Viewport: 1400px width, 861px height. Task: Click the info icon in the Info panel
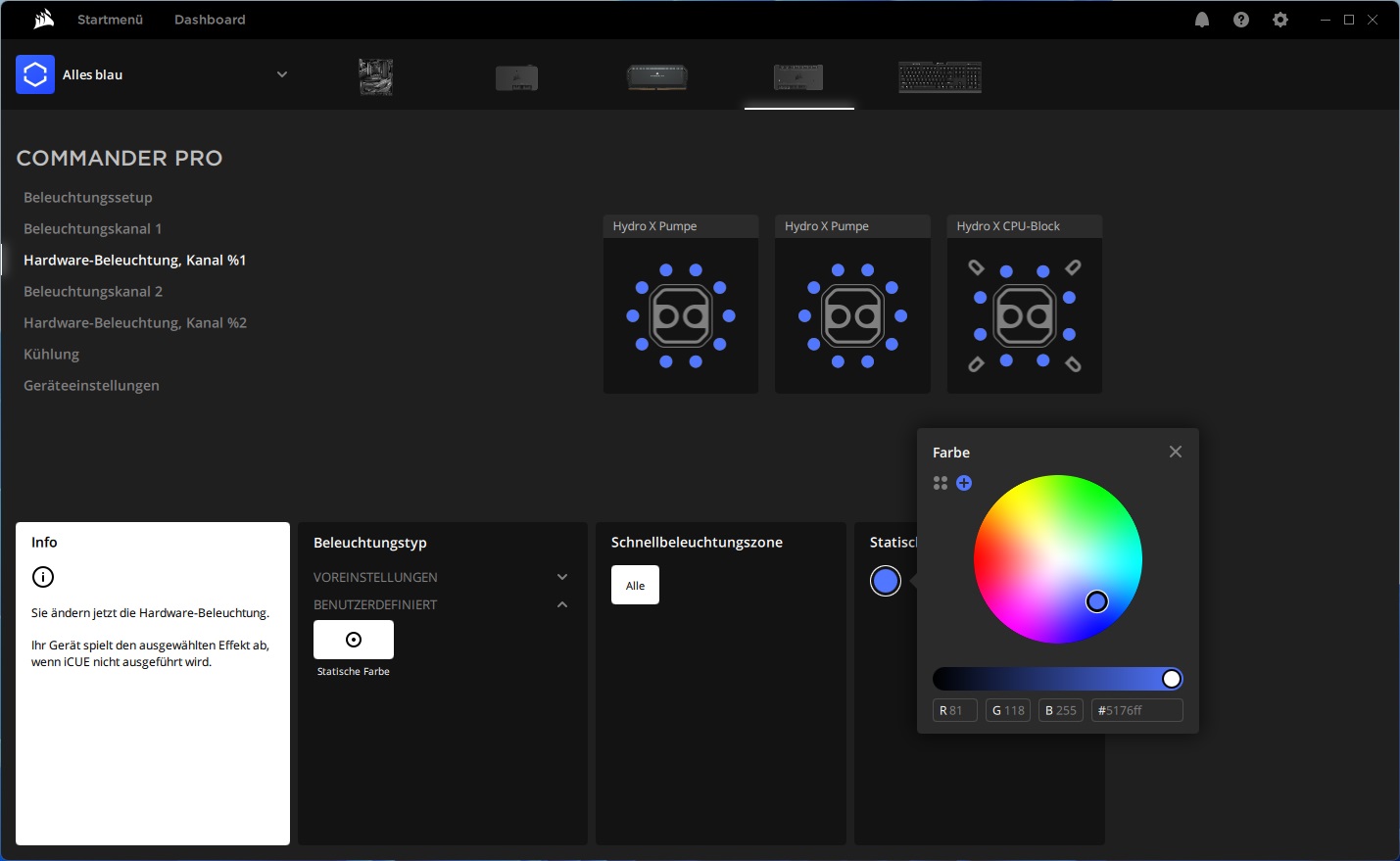[43, 577]
